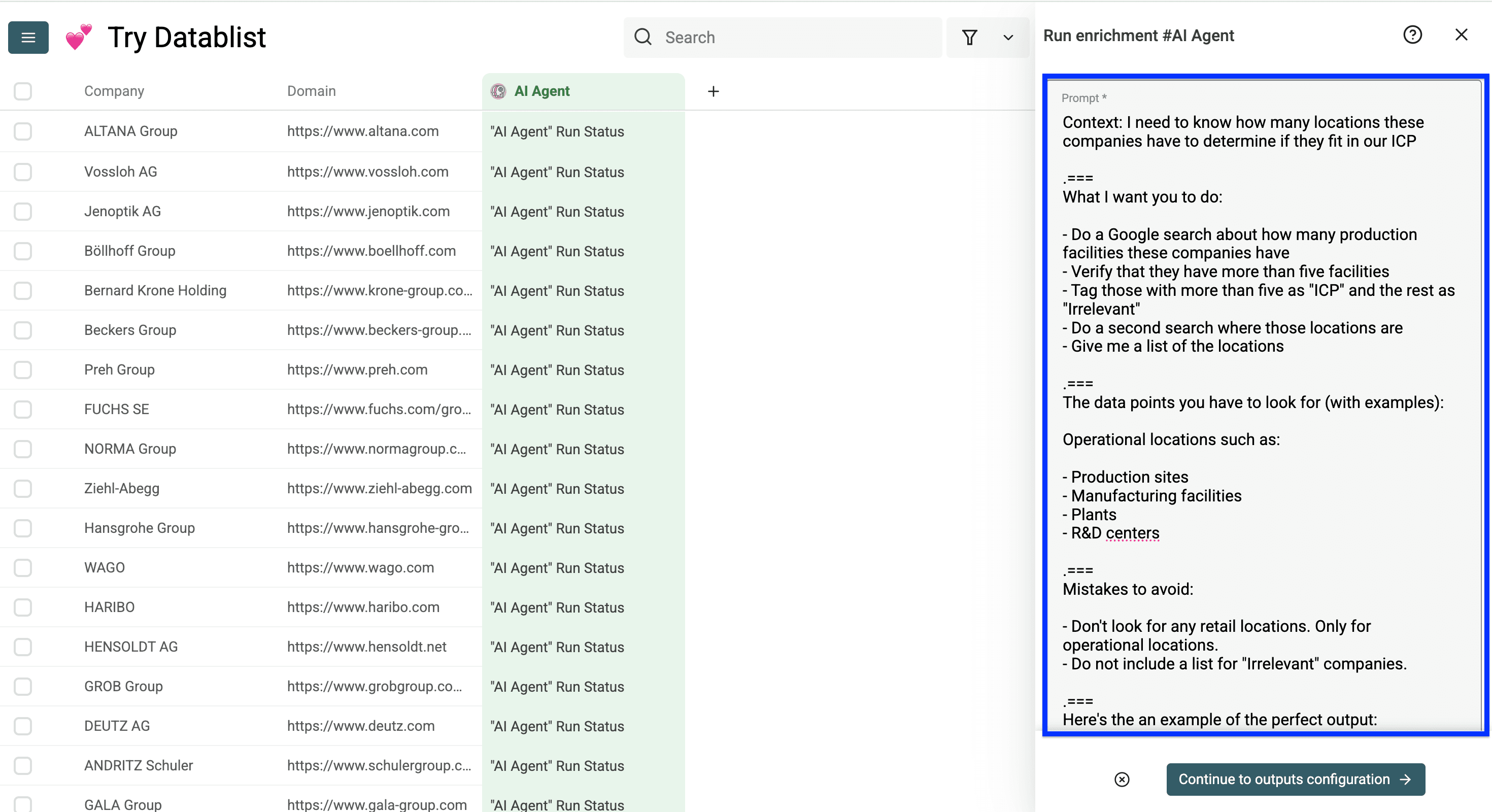Toggle the select-all checkbox in header
1492x812 pixels.
coord(23,91)
